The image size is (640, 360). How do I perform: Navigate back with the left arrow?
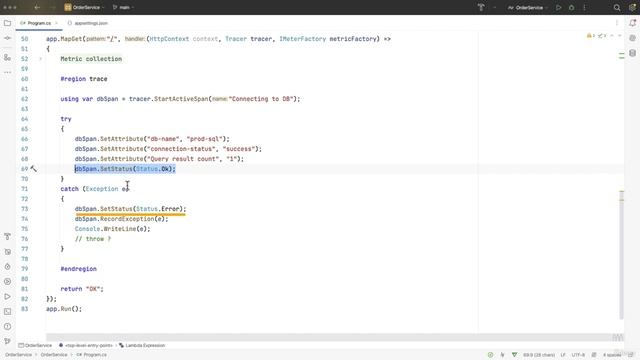point(37,7)
